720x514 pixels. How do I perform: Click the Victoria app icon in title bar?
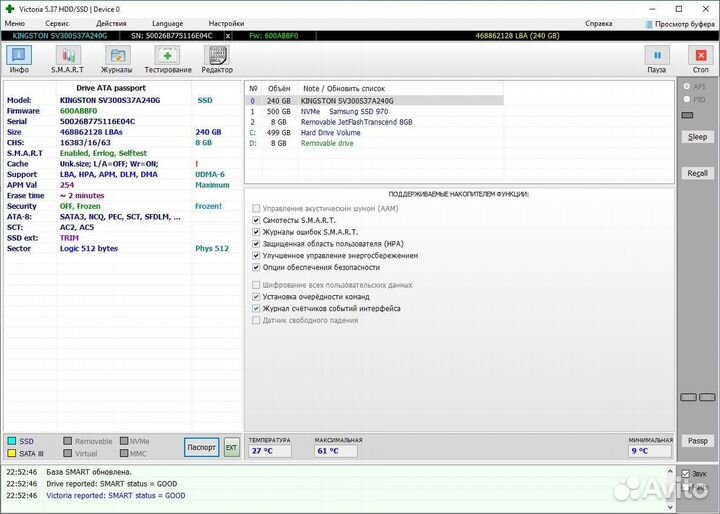click(x=10, y=8)
